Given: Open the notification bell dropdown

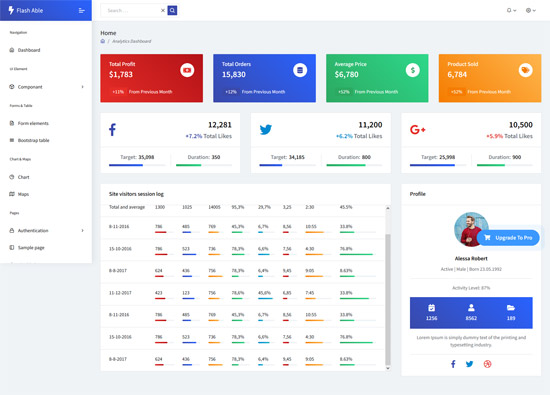Looking at the screenshot, I should [x=511, y=11].
